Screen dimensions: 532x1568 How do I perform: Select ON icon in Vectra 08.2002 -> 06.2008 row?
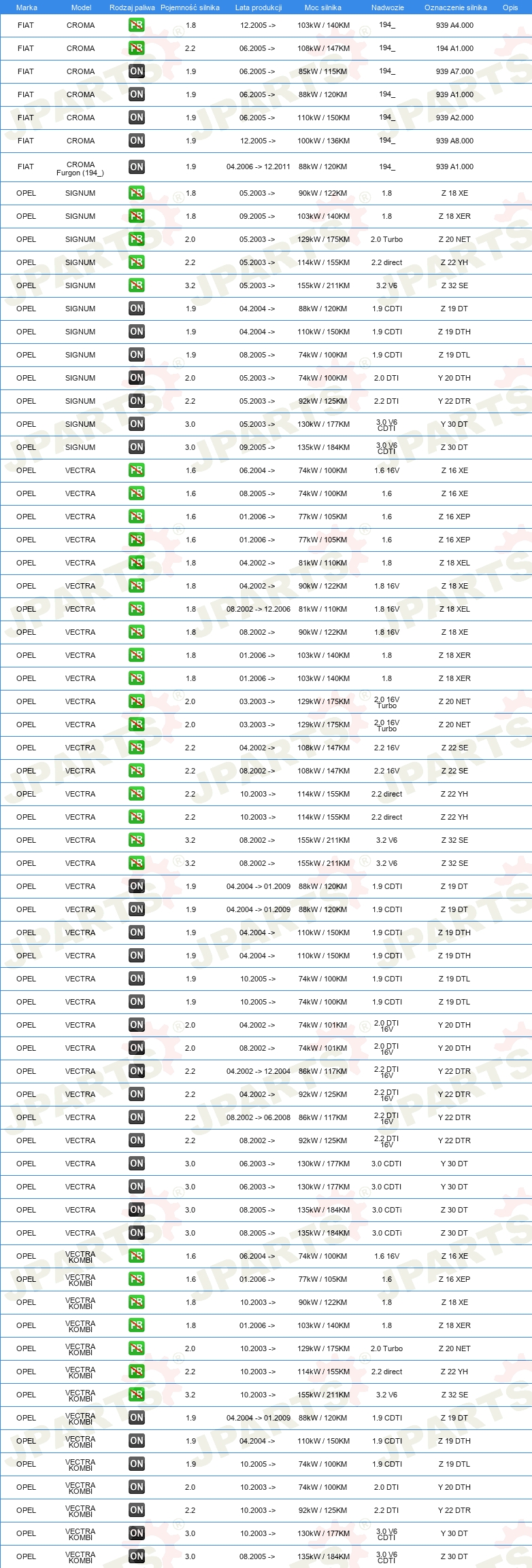point(137,1117)
